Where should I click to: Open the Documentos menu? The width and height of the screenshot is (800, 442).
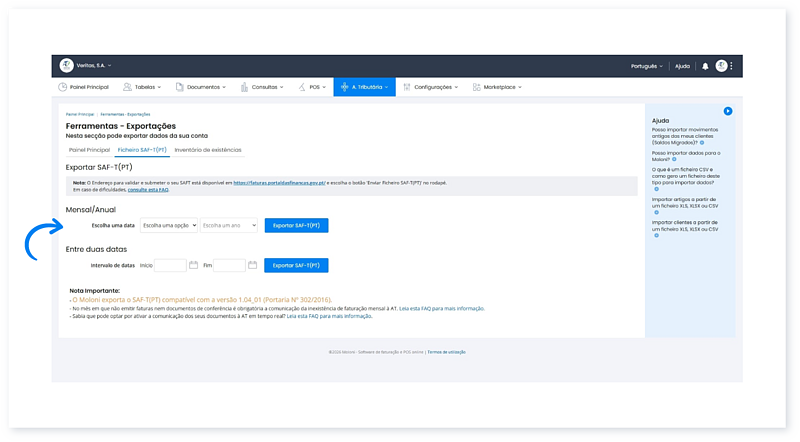pos(201,87)
